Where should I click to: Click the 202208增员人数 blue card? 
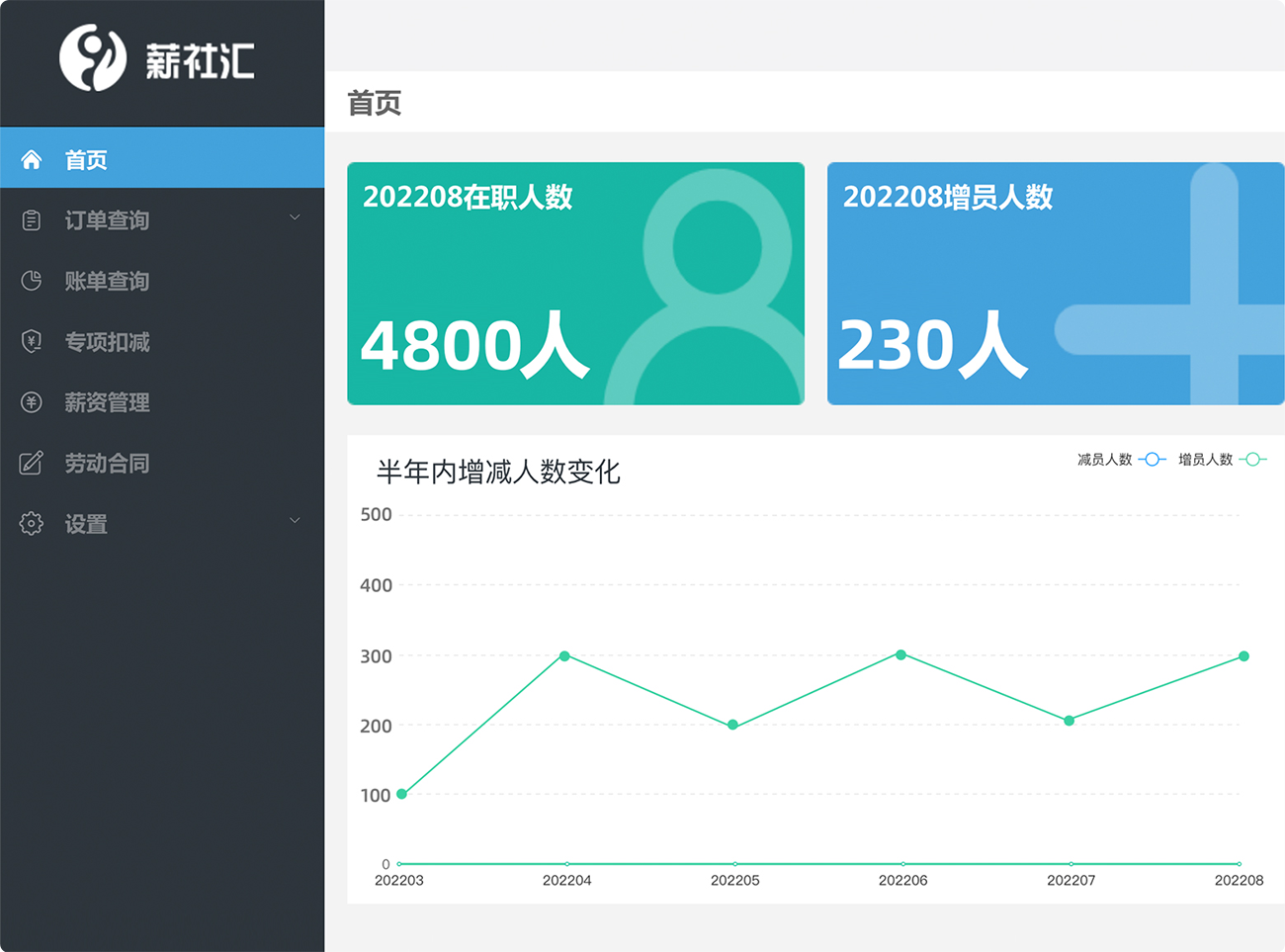click(1055, 284)
